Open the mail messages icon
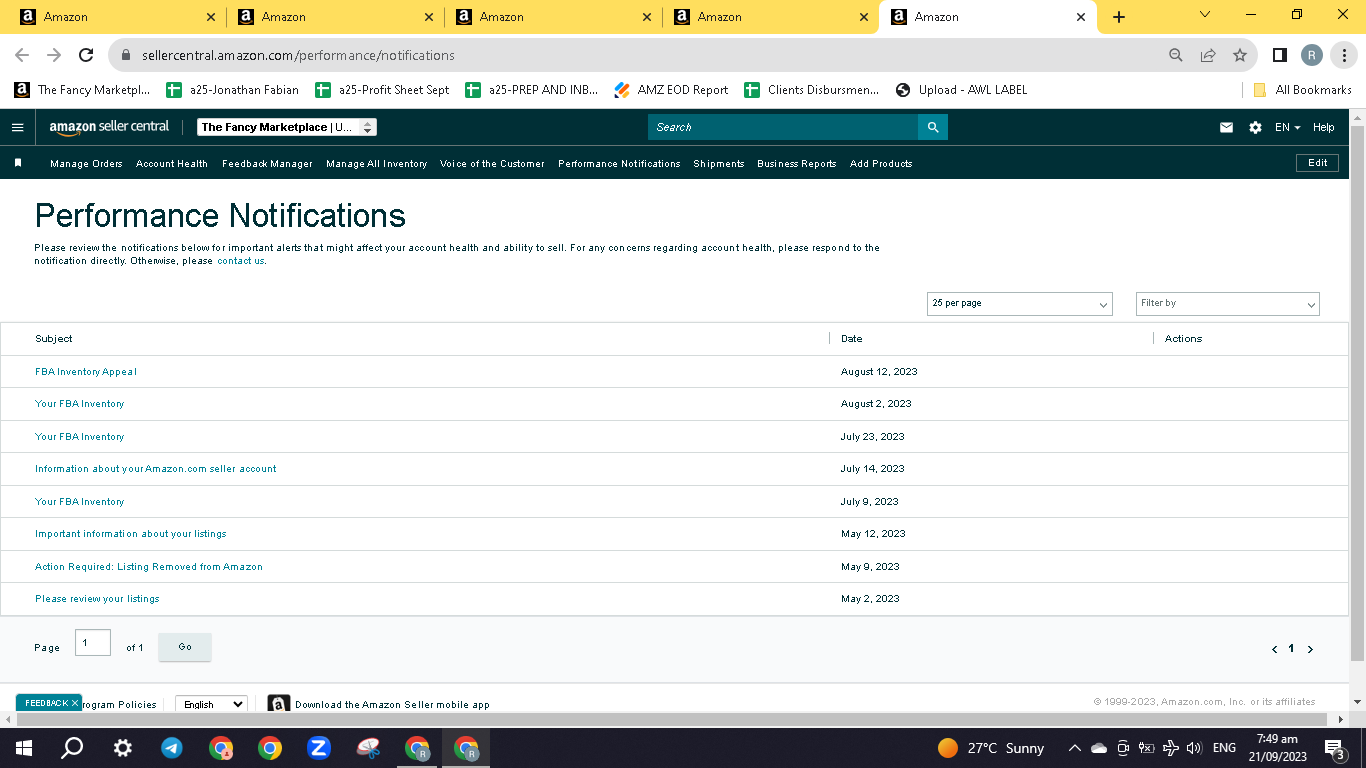 [x=1226, y=127]
